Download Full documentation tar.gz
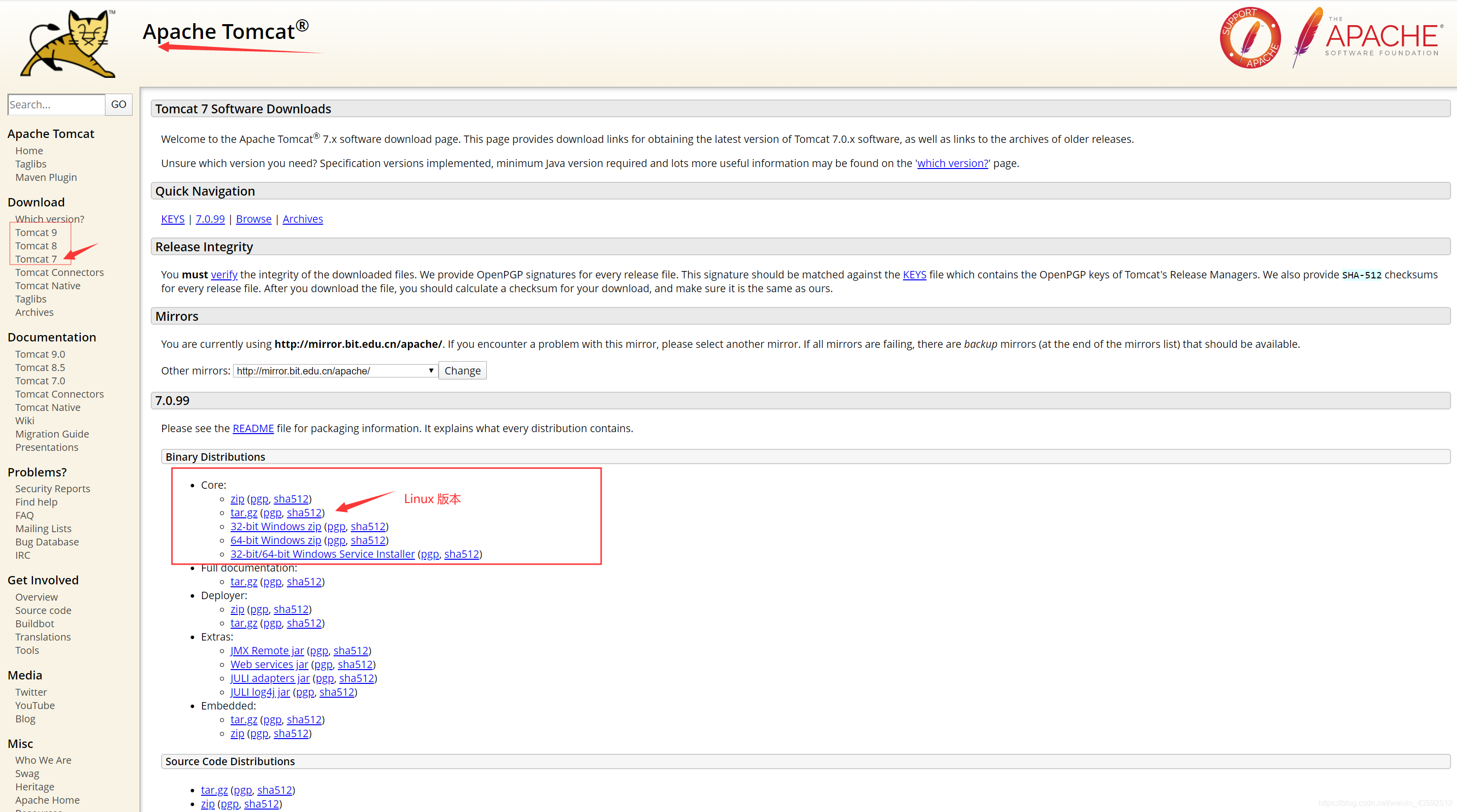The image size is (1457, 812). [x=244, y=582]
